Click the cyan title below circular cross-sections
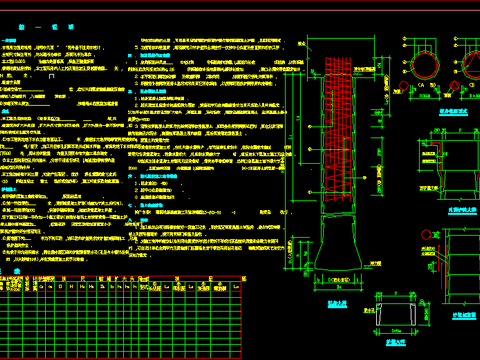 click(x=453, y=112)
